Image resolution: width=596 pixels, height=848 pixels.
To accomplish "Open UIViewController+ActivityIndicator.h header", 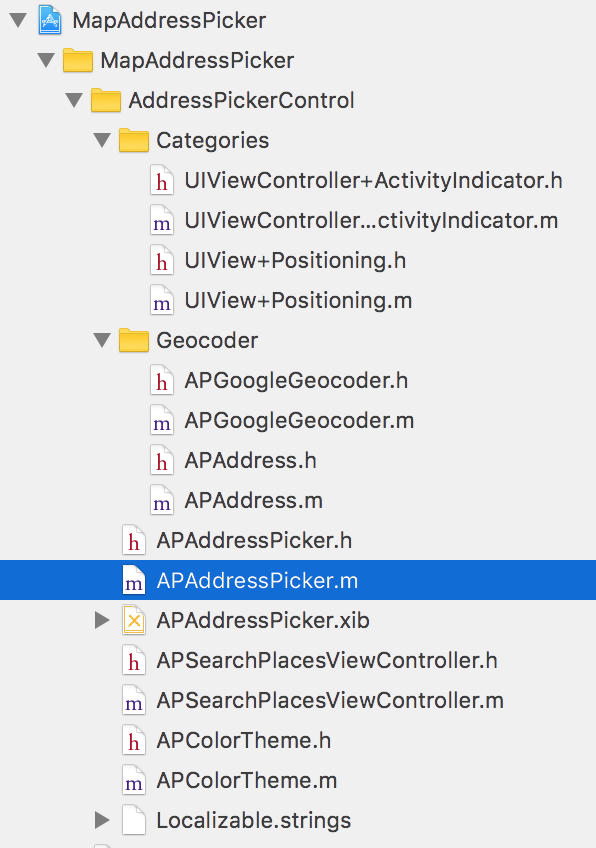I will click(x=373, y=181).
